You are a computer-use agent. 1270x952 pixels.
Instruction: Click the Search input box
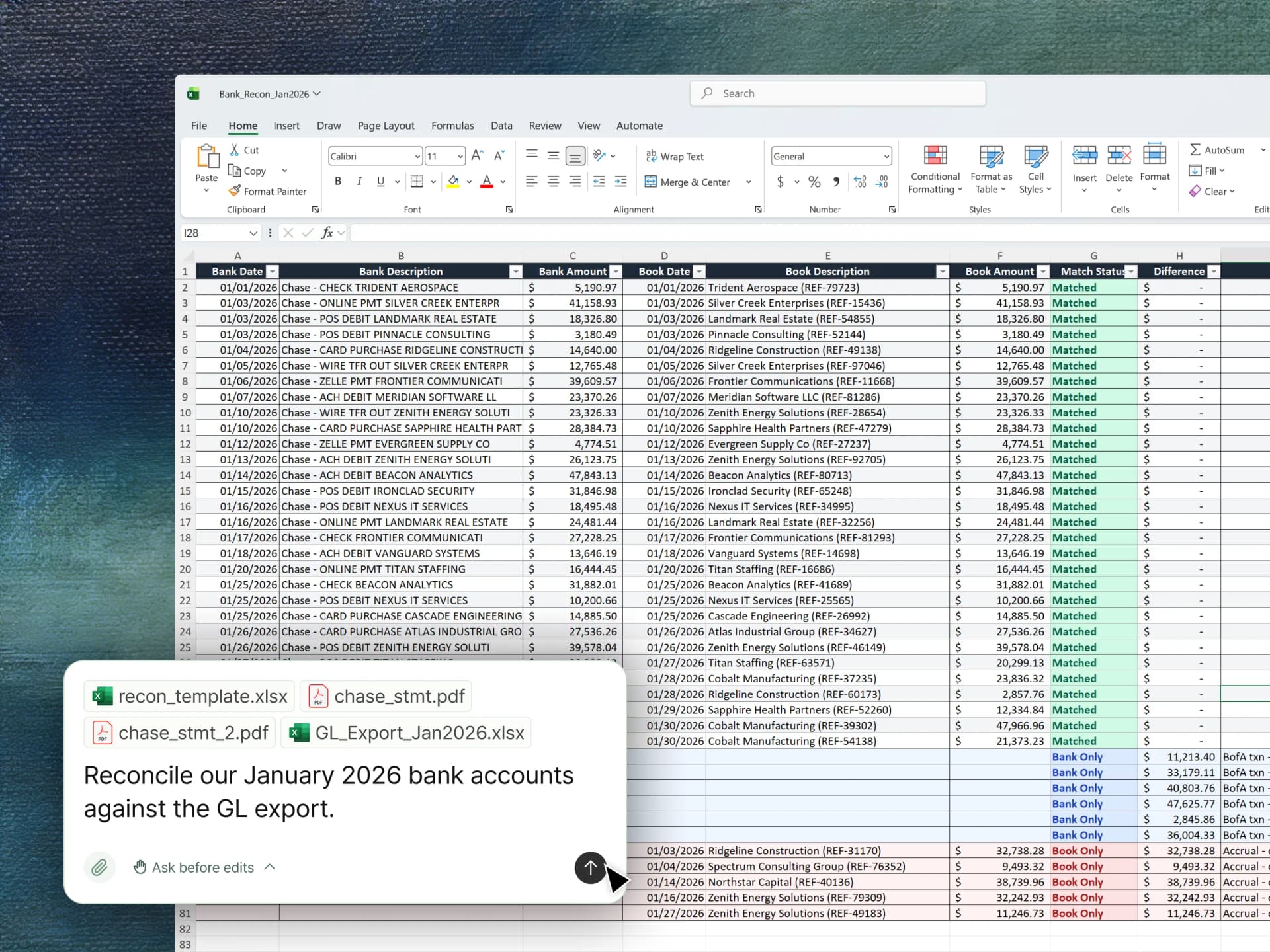coord(837,94)
